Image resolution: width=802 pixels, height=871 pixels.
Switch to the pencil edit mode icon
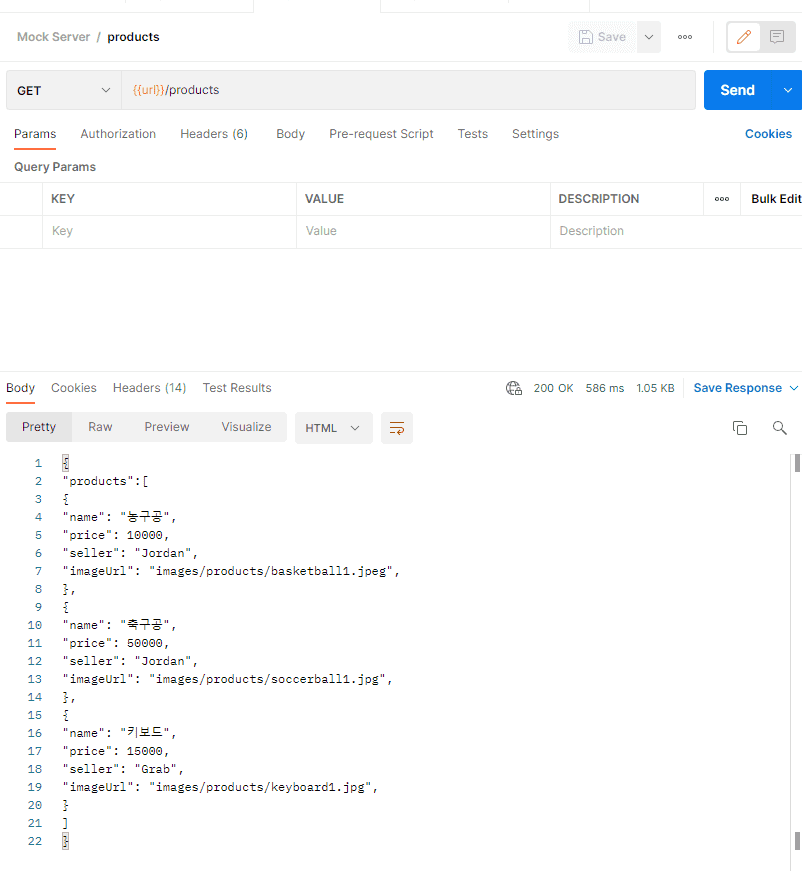tap(744, 37)
